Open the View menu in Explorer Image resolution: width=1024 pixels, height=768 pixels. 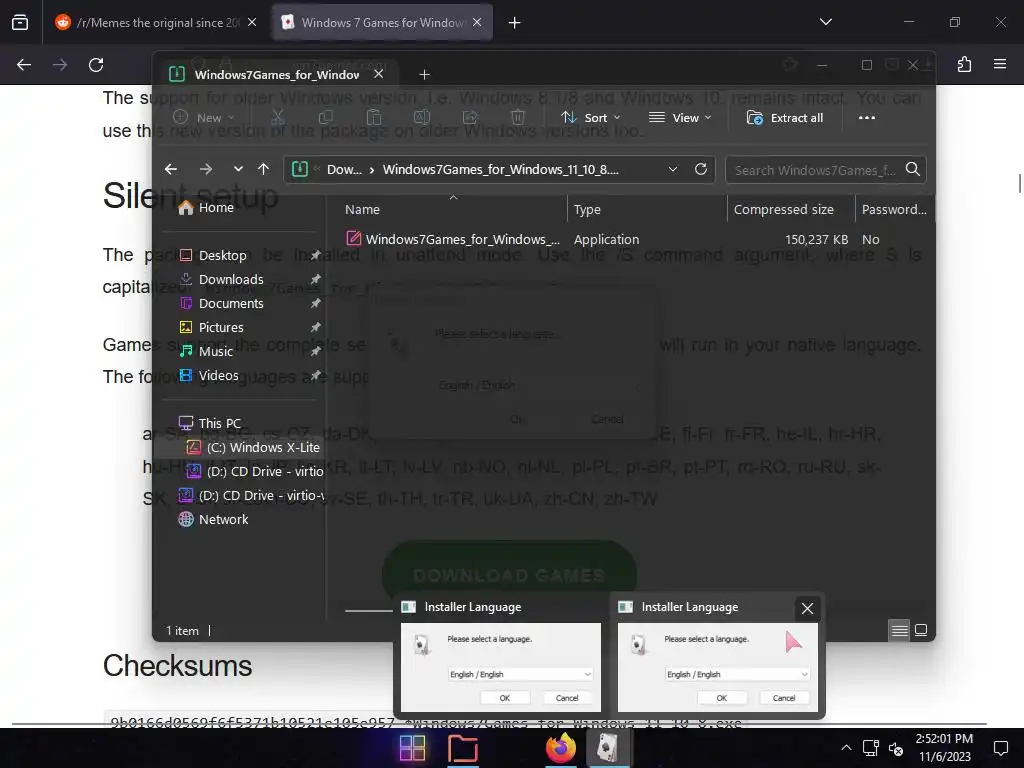680,118
